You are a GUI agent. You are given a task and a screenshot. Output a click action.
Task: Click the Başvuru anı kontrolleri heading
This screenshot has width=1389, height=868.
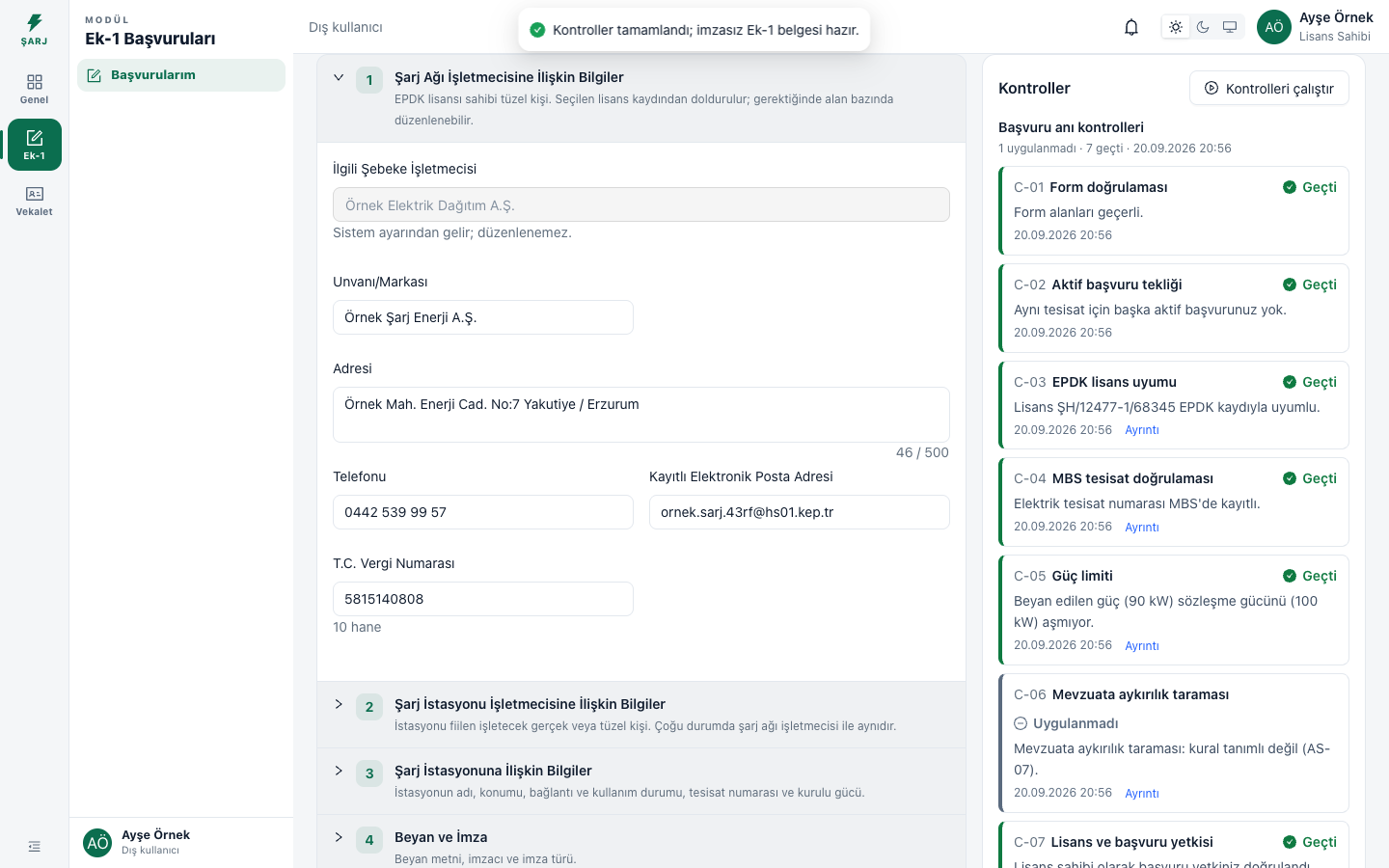point(1071,127)
